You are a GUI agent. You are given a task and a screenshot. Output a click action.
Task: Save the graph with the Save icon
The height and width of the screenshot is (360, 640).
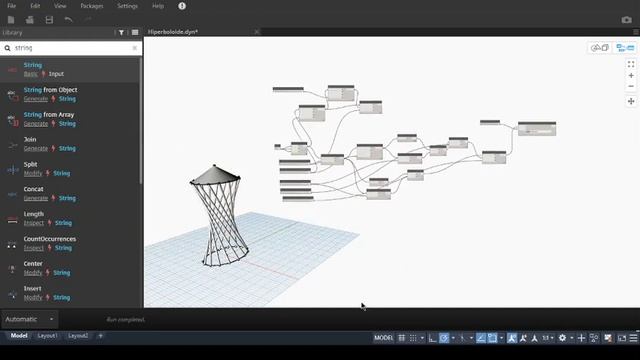tap(49, 20)
